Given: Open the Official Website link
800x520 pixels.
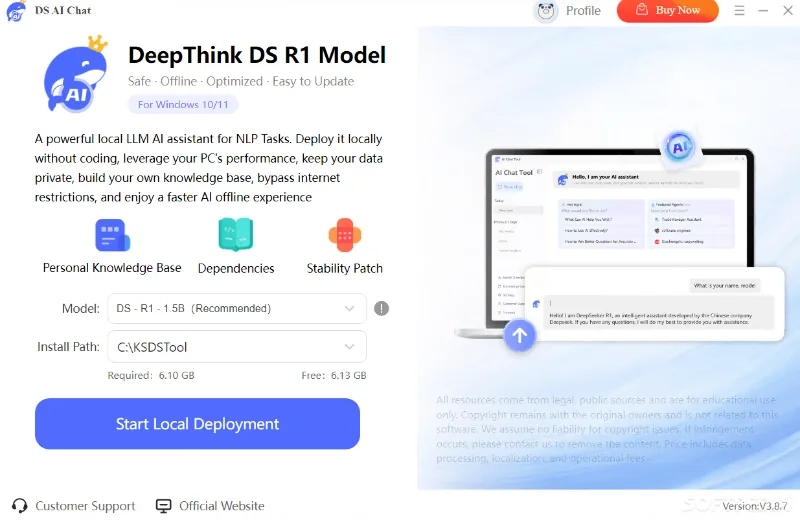Looking at the screenshot, I should (x=221, y=506).
